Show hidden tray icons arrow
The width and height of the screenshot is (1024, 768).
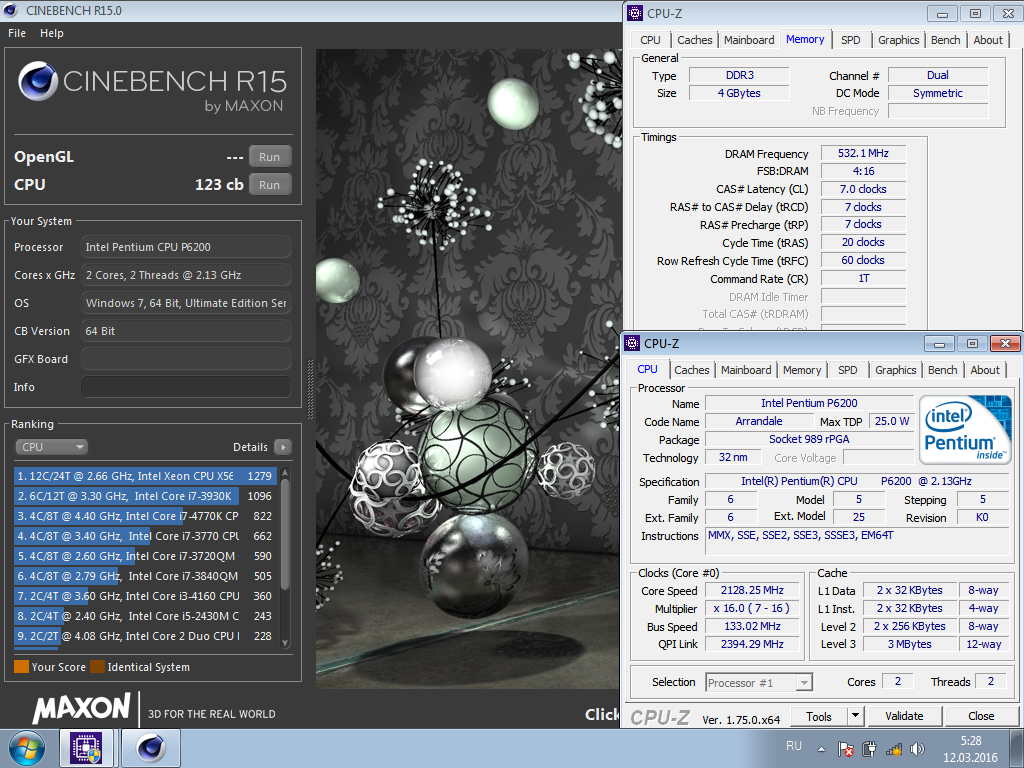point(821,749)
